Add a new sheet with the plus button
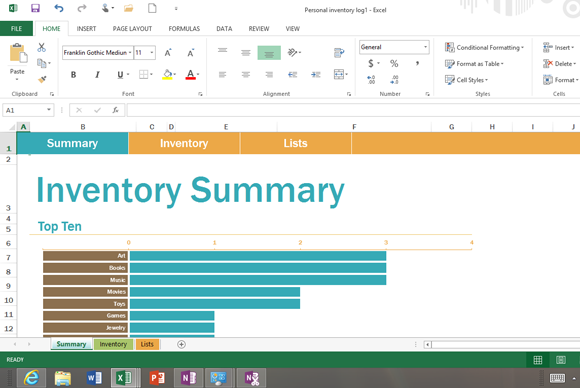The height and width of the screenshot is (388, 580). (181, 344)
